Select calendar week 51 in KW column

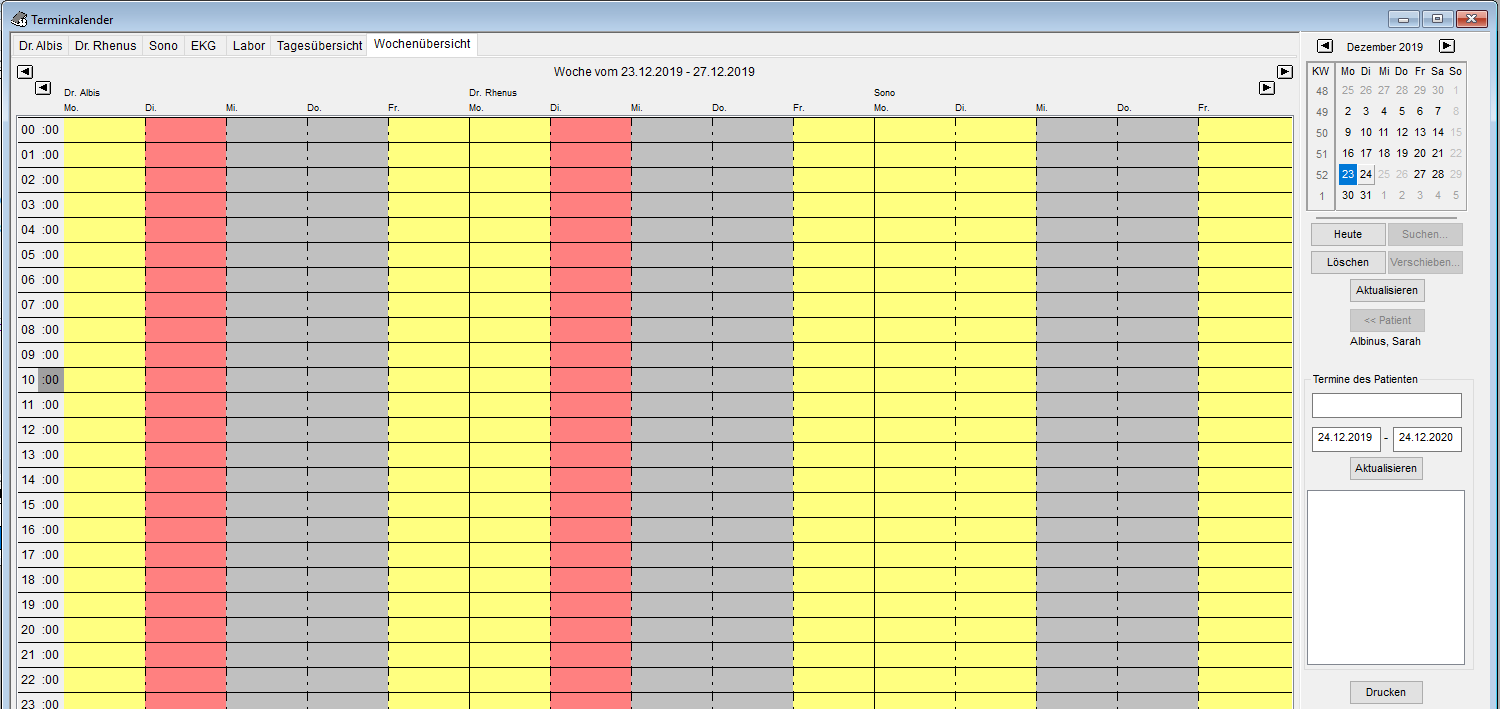click(1322, 153)
